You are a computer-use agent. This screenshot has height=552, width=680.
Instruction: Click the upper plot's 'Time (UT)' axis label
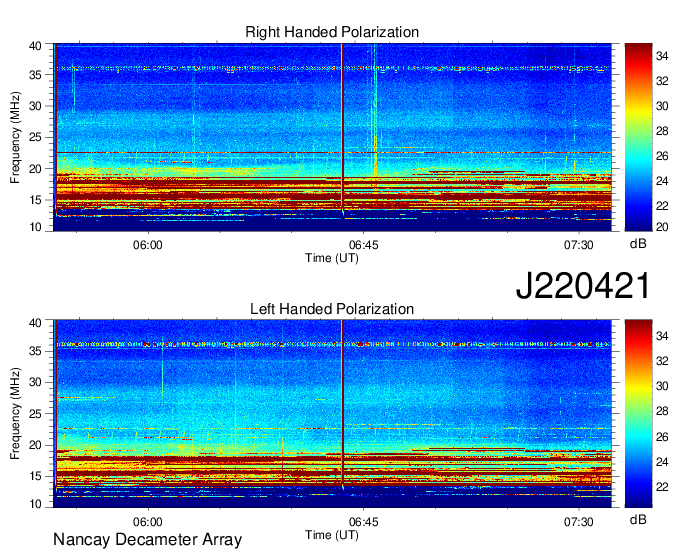(332, 258)
